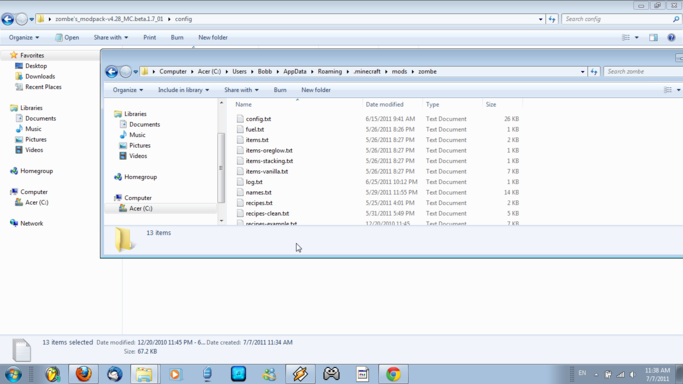Viewport: 683px width, 384px height.
Task: Open Include in library dropdown
Action: [183, 90]
